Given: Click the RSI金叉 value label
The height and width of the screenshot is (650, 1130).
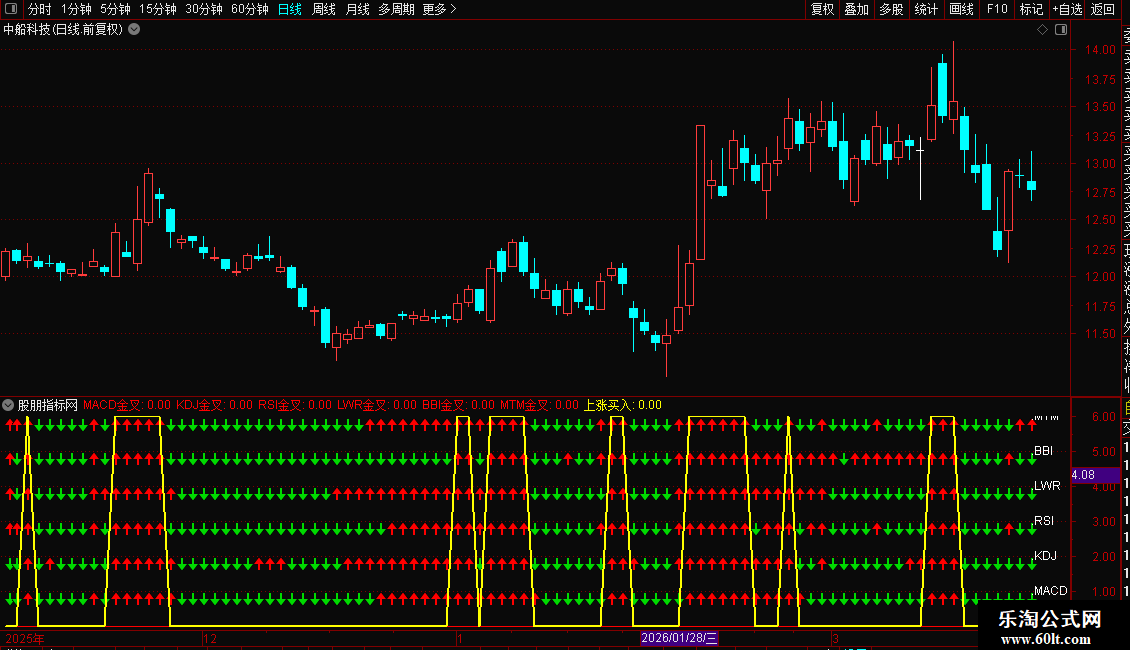Looking at the screenshot, I should point(295,405).
